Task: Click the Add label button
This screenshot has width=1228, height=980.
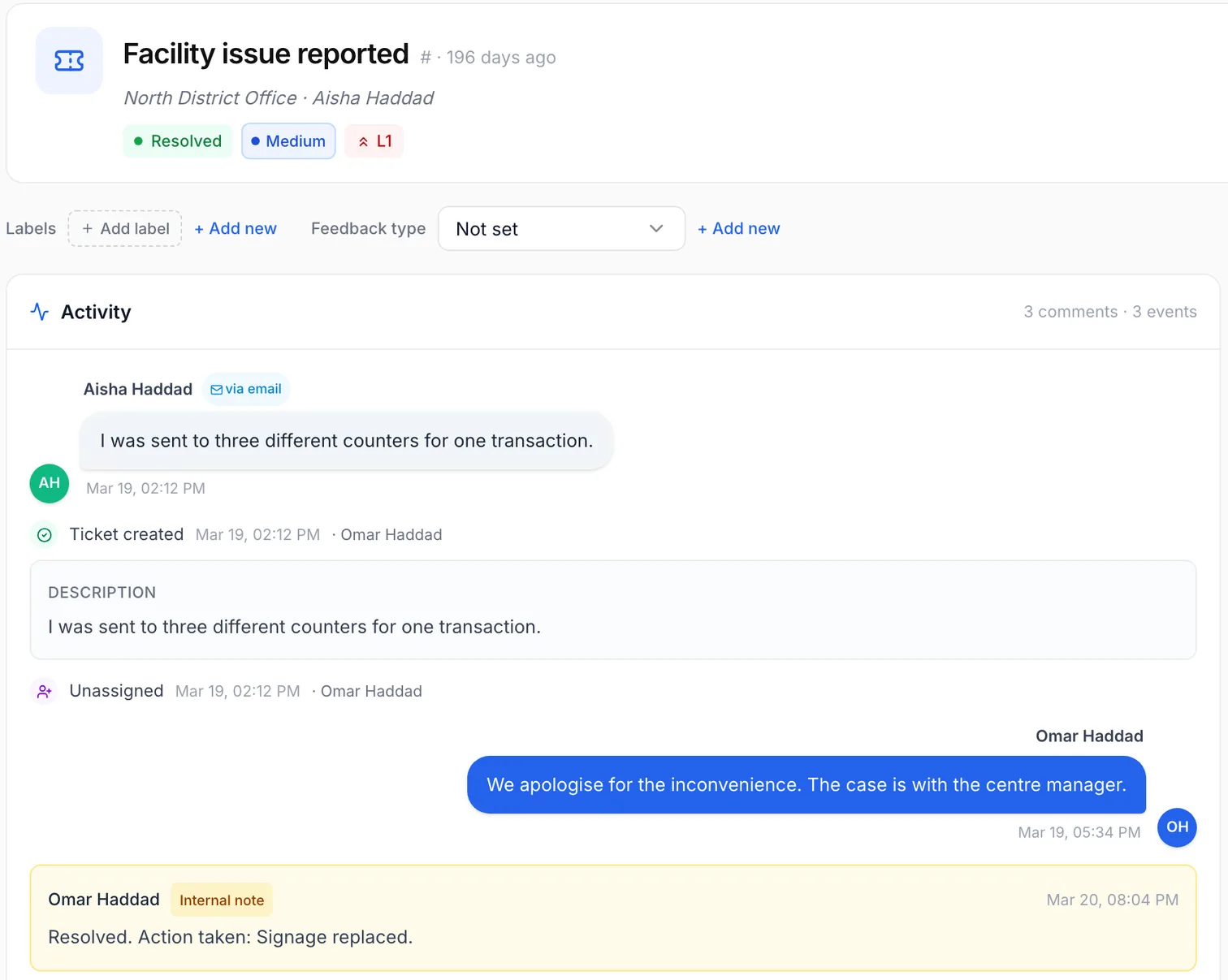Action: coord(125,229)
